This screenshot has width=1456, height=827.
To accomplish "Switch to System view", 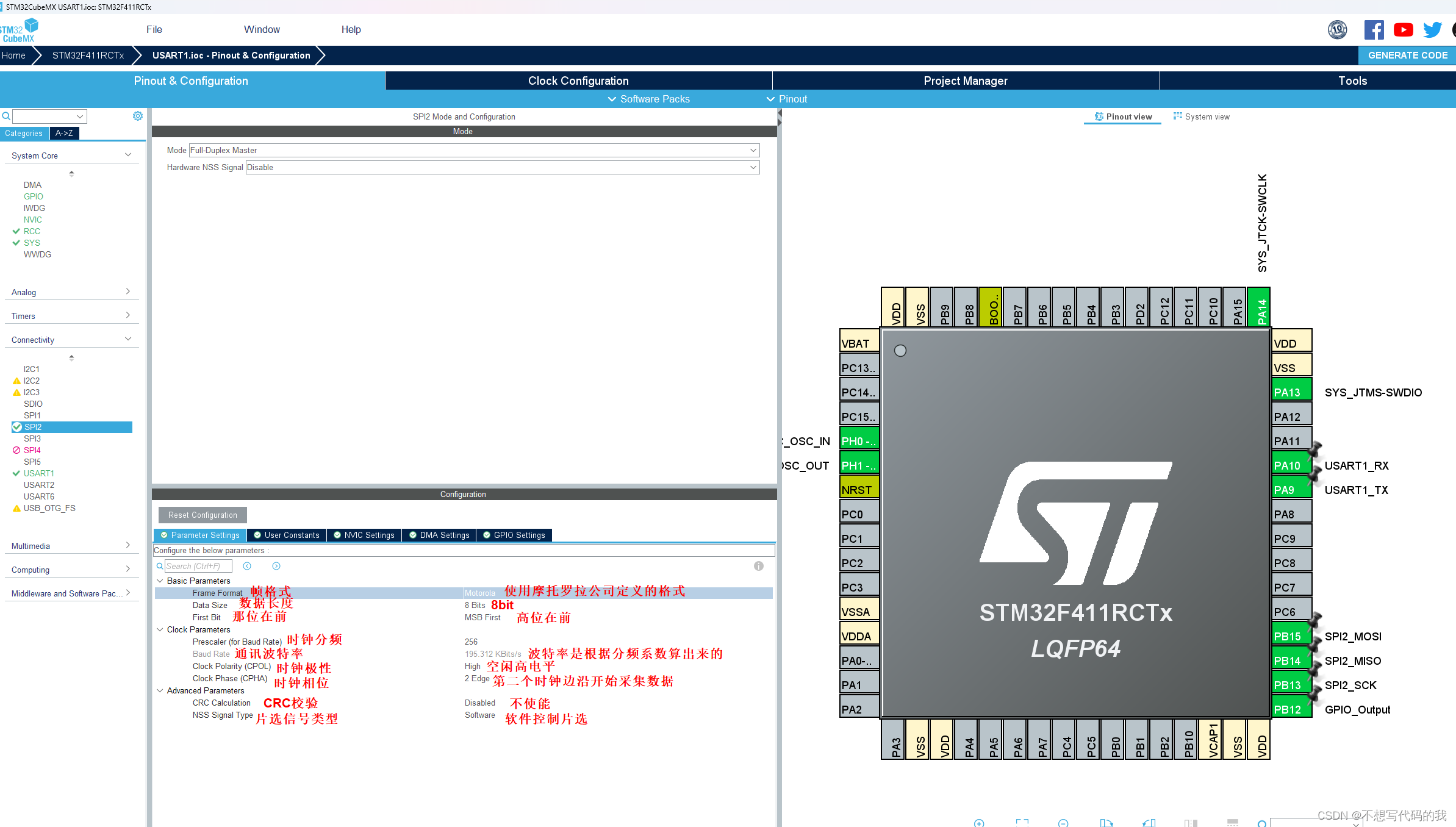I will (1202, 116).
